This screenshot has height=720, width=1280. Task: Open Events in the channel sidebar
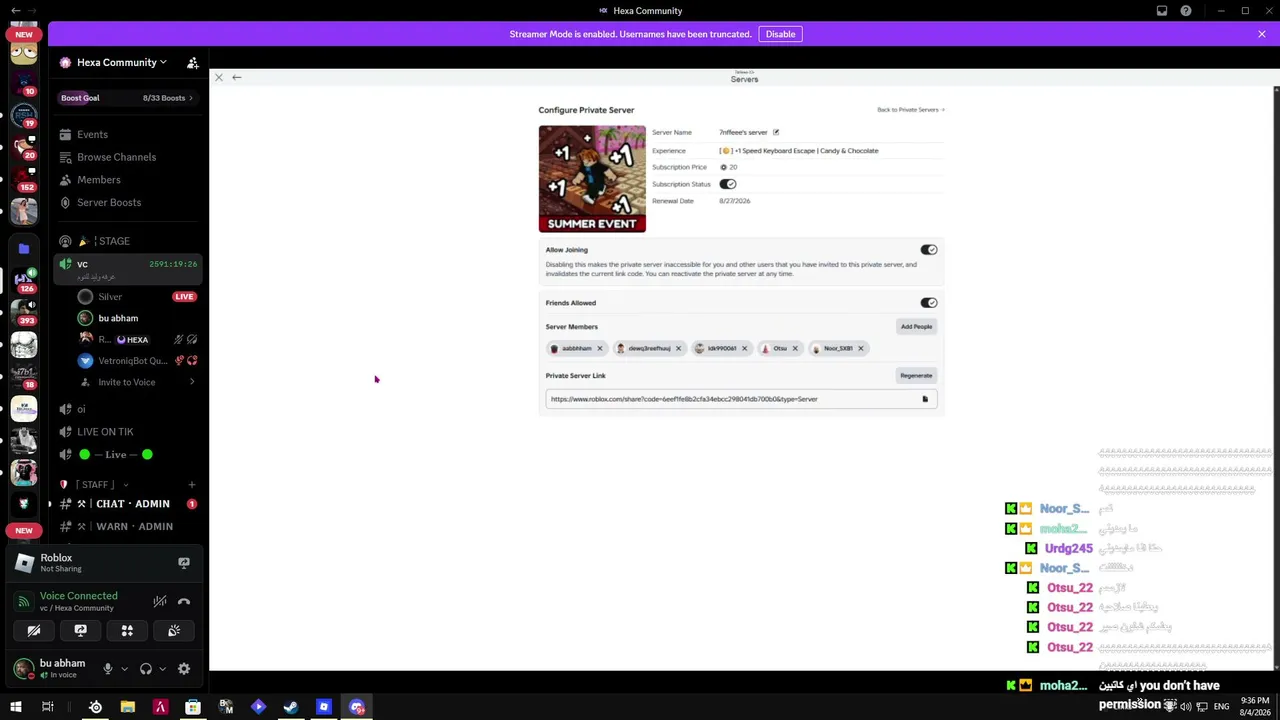(x=128, y=135)
